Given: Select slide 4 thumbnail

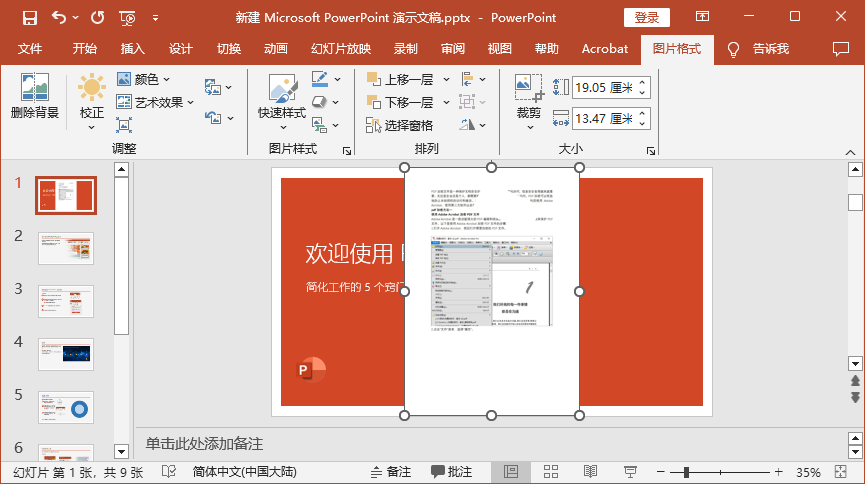Looking at the screenshot, I should (66, 354).
